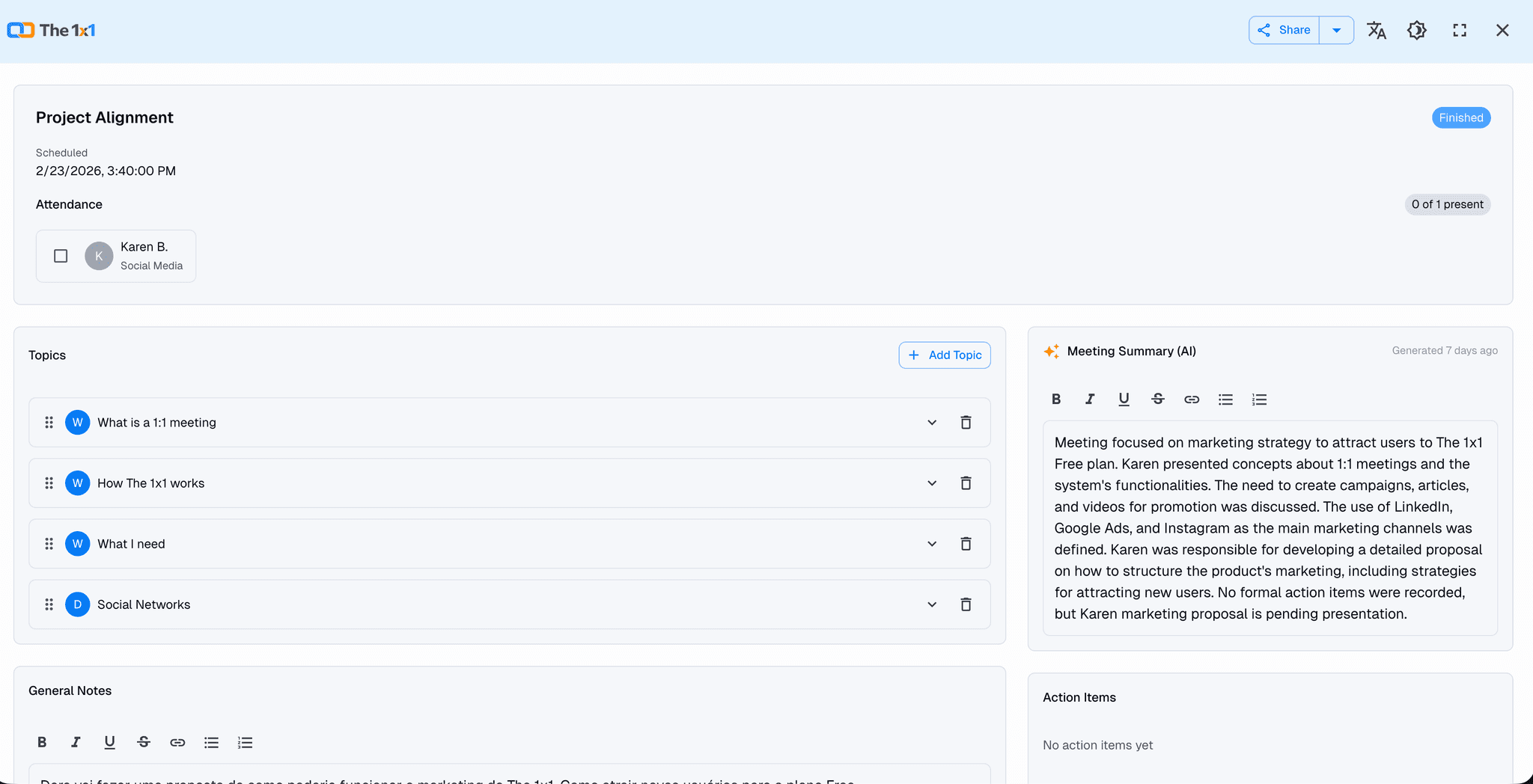Click the dark mode icon near Share
1533x784 pixels.
(x=1417, y=30)
